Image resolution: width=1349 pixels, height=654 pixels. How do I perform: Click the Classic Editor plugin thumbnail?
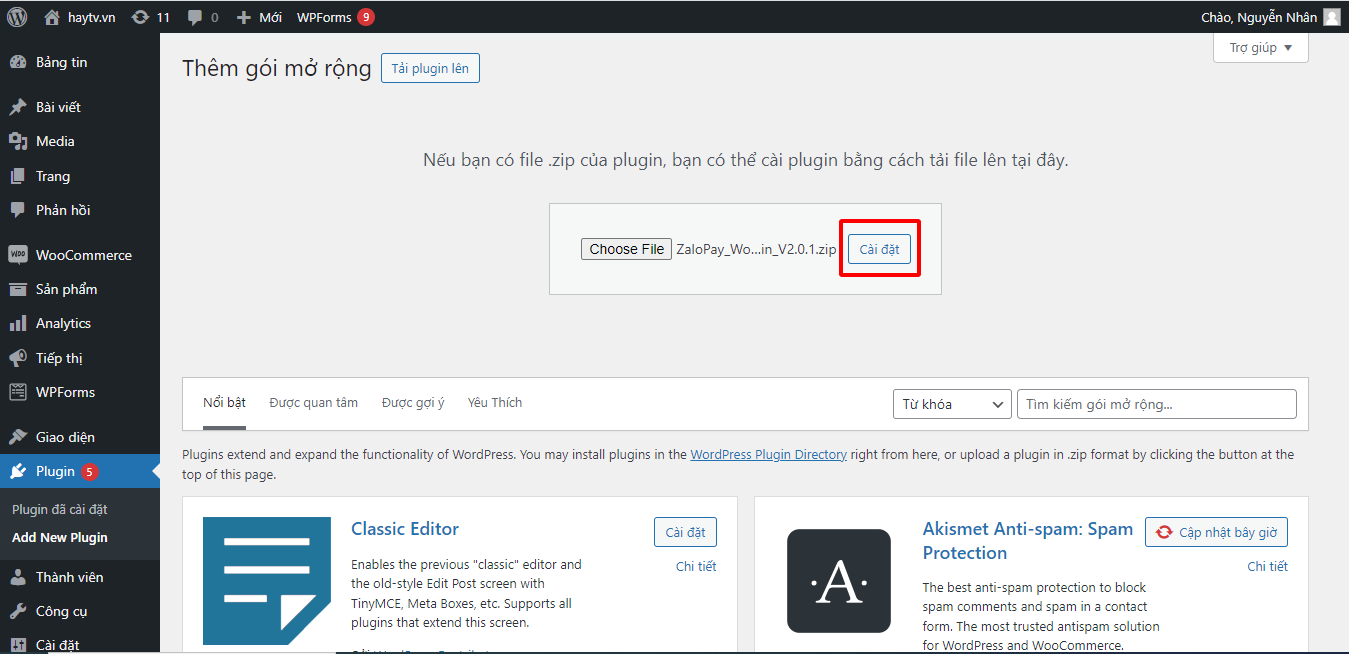point(267,581)
